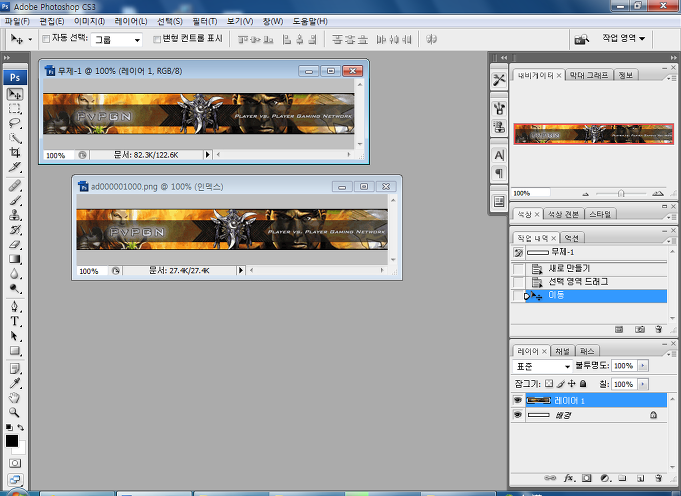Screen dimensions: 681x496
Task: Toggle lock all in Layers panel
Action: (x=583, y=384)
